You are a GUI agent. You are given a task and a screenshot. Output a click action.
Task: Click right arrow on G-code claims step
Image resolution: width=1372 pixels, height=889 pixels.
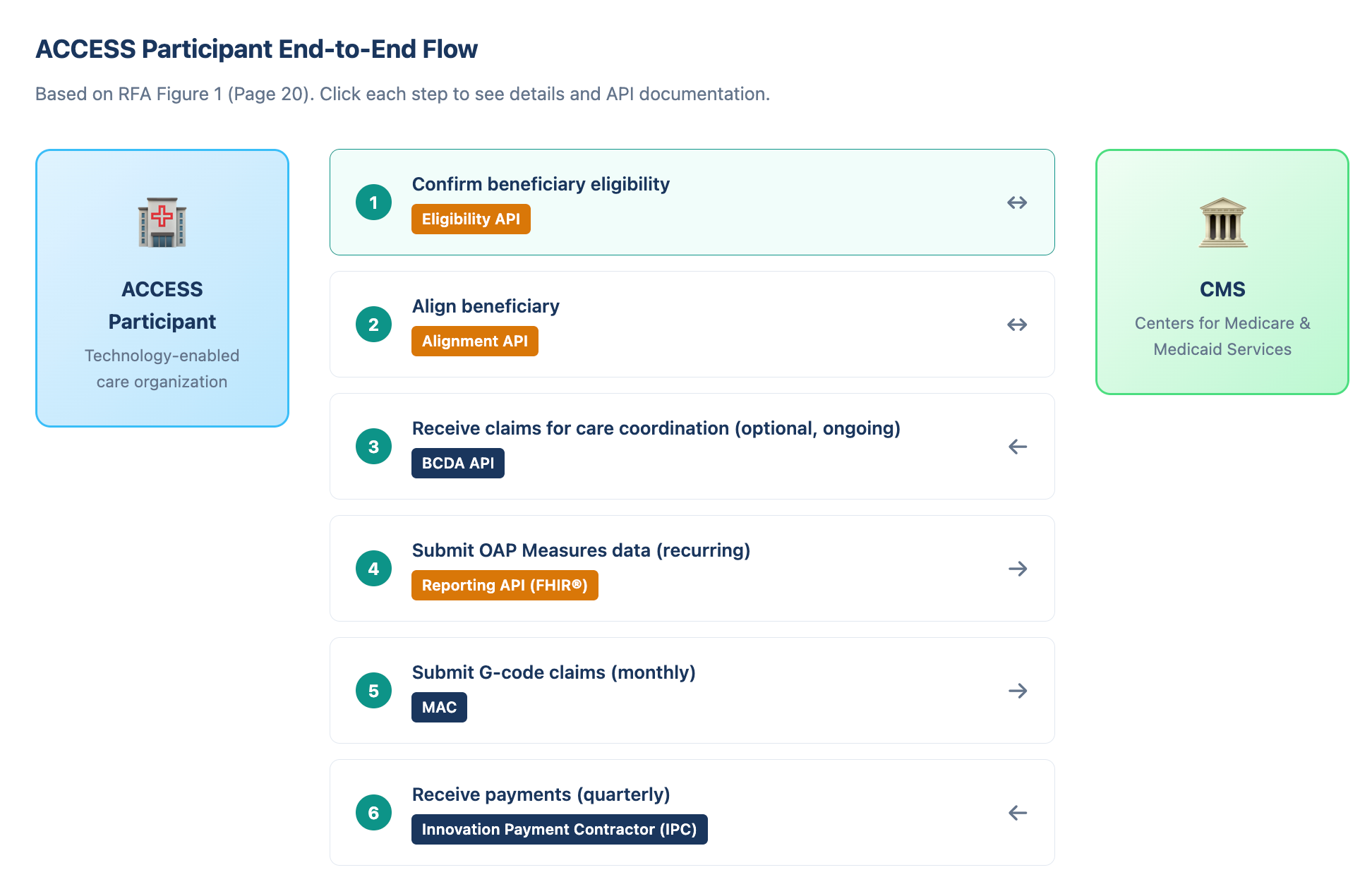pos(1017,691)
